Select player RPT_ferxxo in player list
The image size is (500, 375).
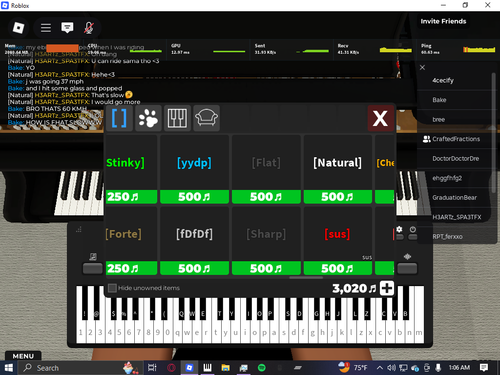(x=455, y=237)
